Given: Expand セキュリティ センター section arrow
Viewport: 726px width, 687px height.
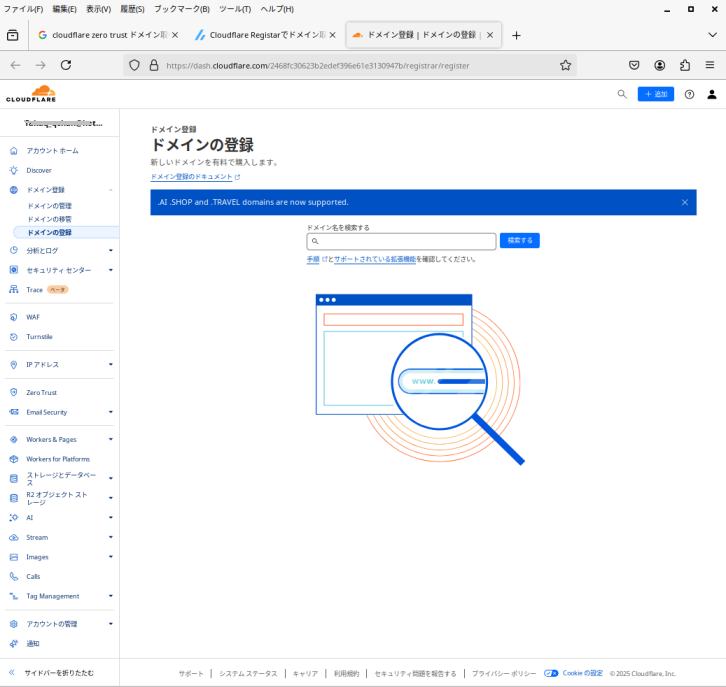Looking at the screenshot, I should coord(111,270).
